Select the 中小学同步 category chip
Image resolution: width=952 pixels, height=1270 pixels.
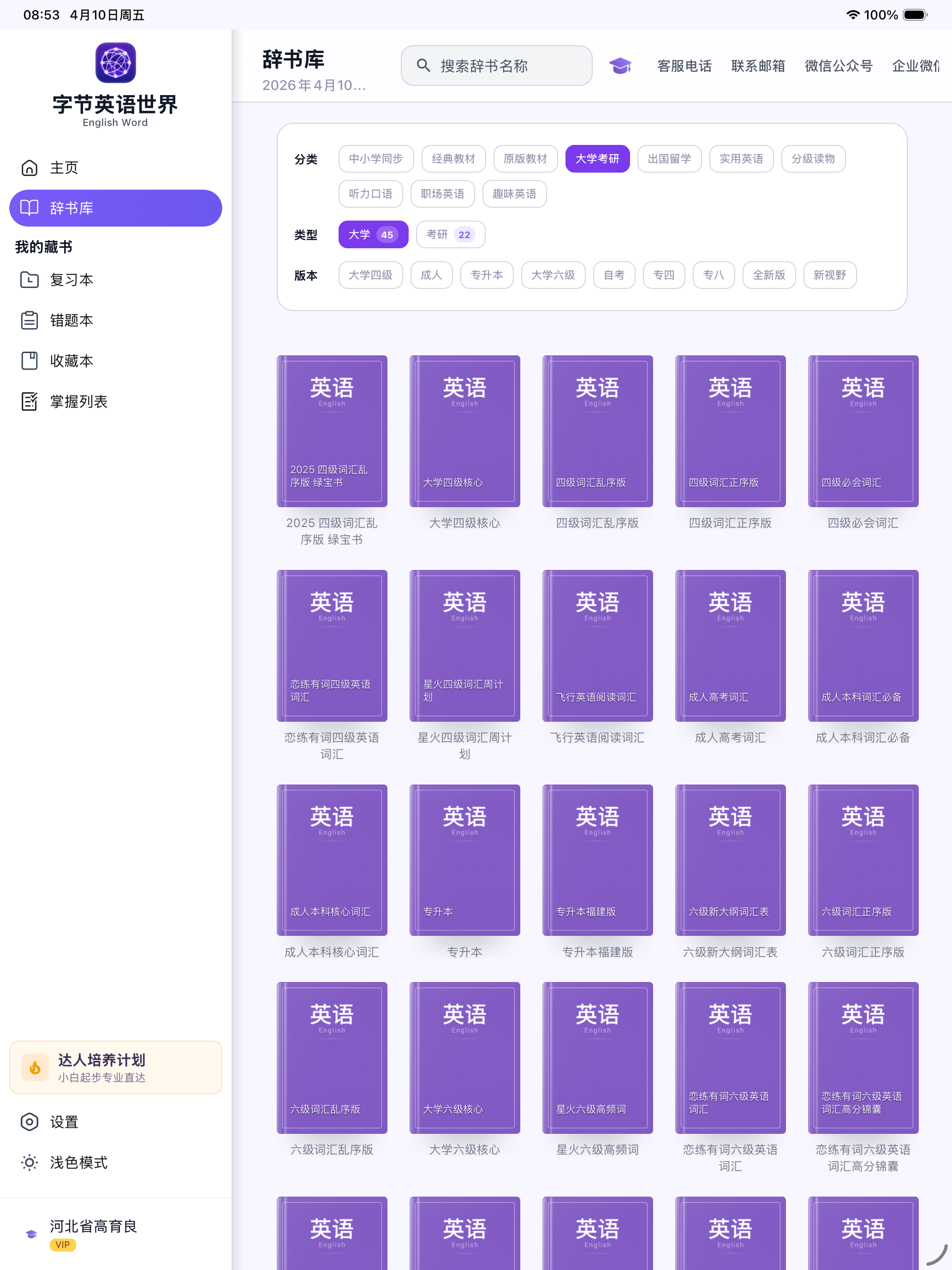click(376, 158)
